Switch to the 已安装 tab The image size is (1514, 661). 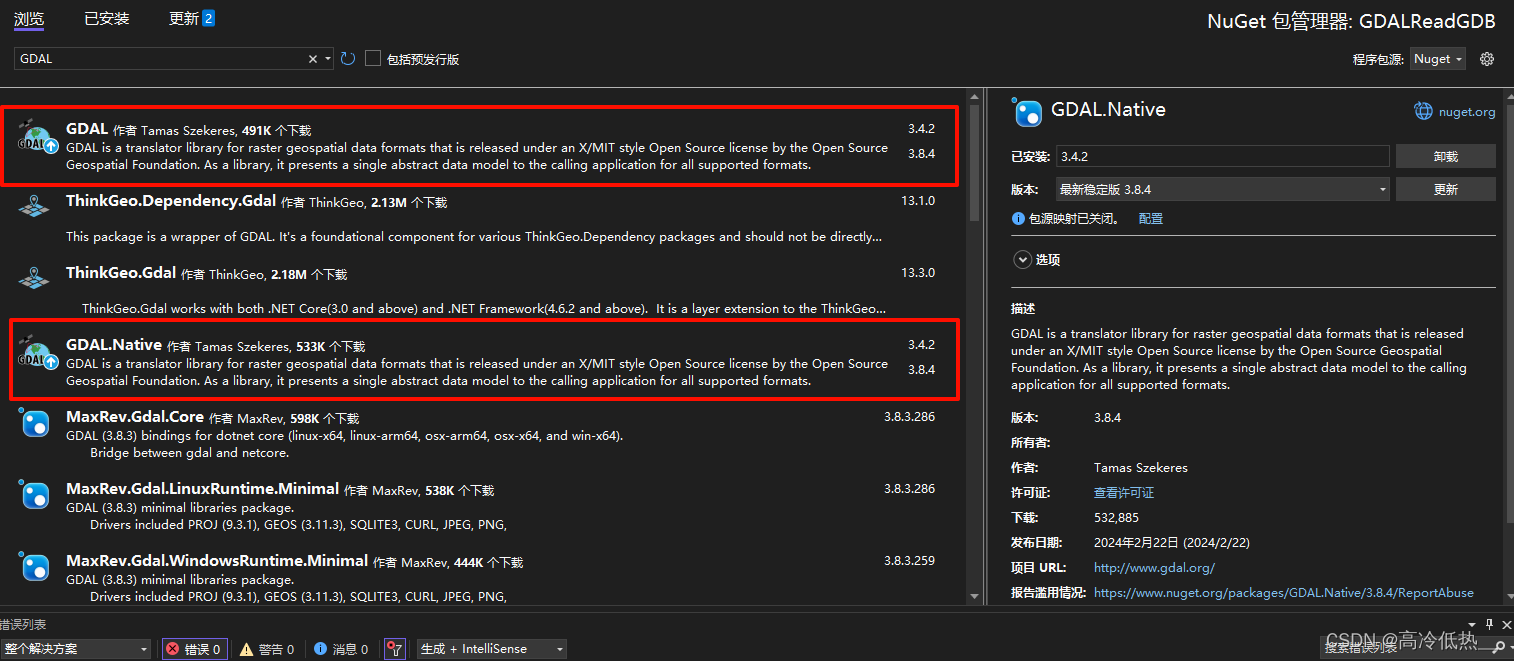pos(106,17)
